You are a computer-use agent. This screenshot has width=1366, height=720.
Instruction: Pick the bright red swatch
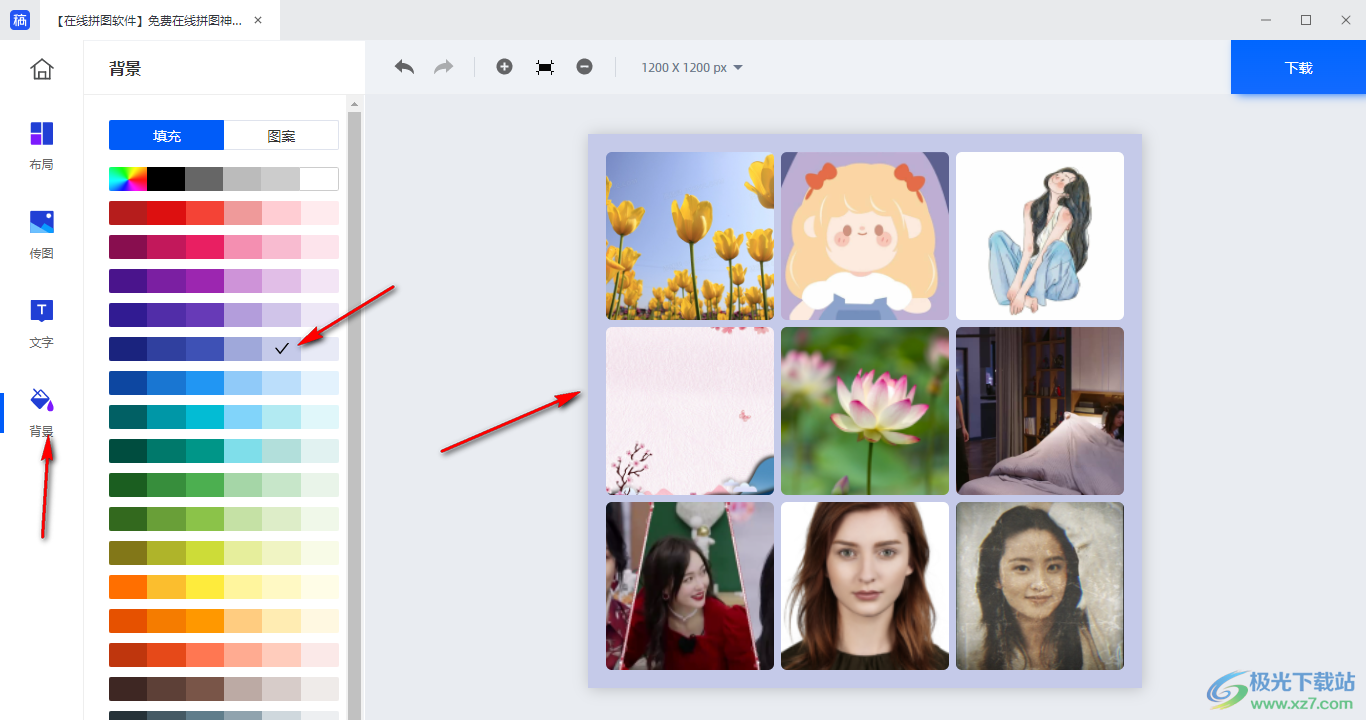(x=166, y=213)
